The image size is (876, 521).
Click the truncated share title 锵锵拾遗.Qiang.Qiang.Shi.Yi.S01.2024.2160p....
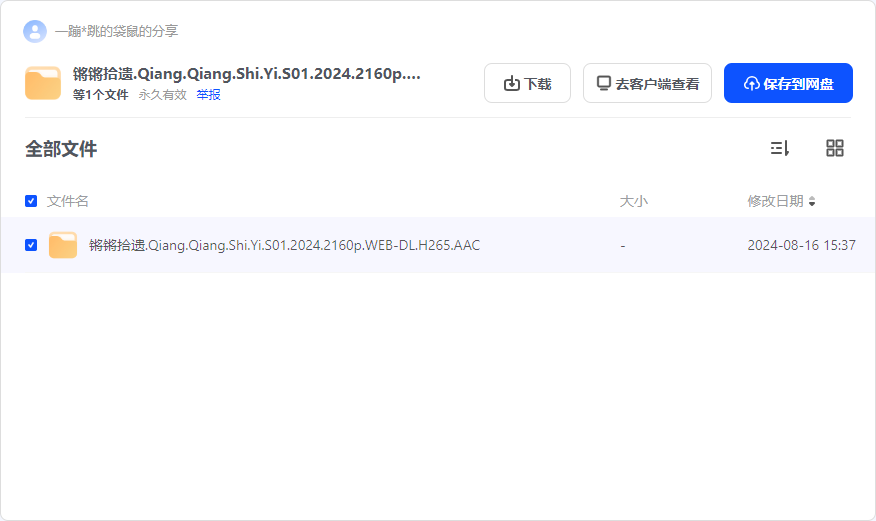click(246, 74)
